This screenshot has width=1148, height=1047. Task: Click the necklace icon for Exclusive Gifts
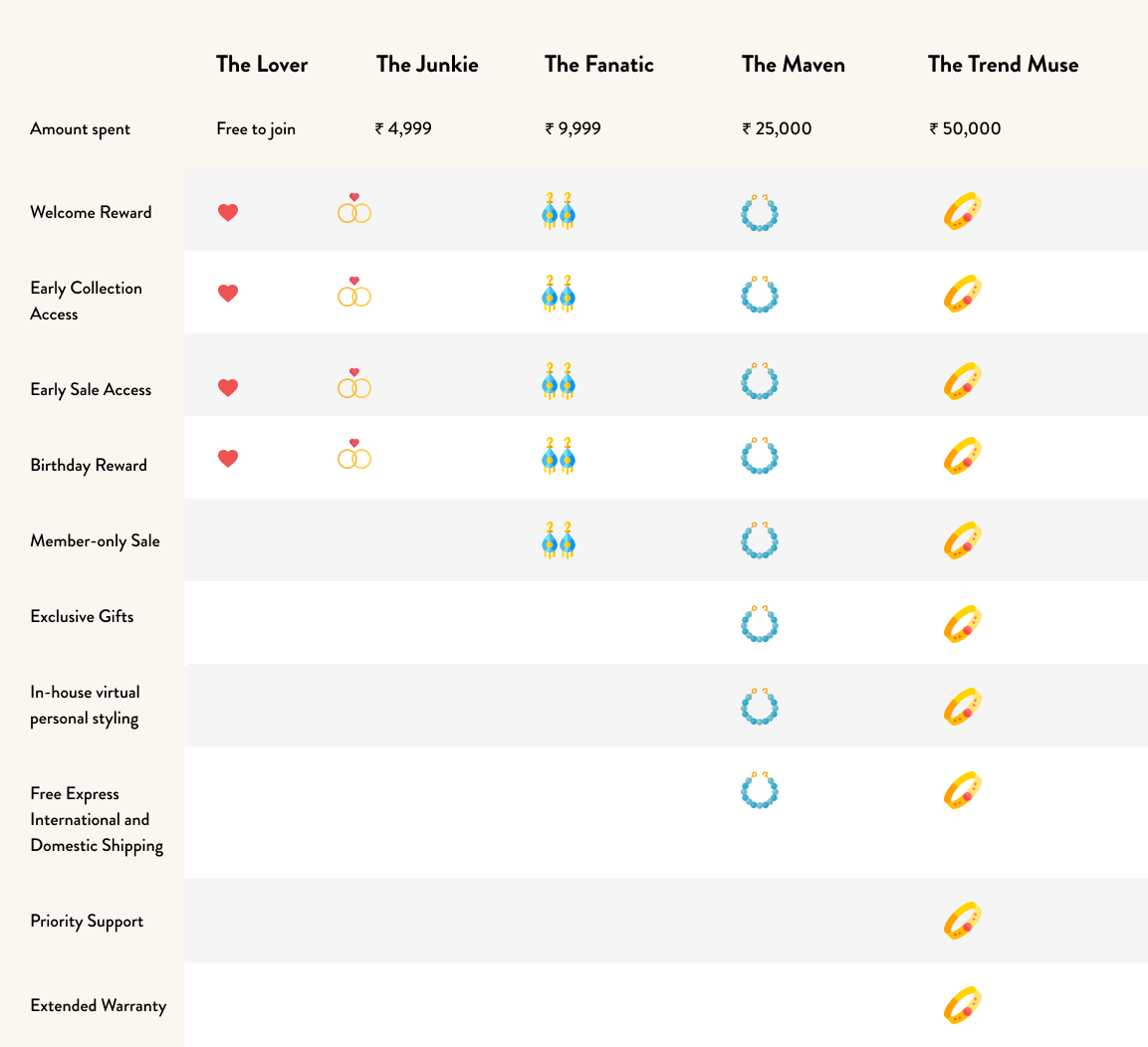(760, 623)
